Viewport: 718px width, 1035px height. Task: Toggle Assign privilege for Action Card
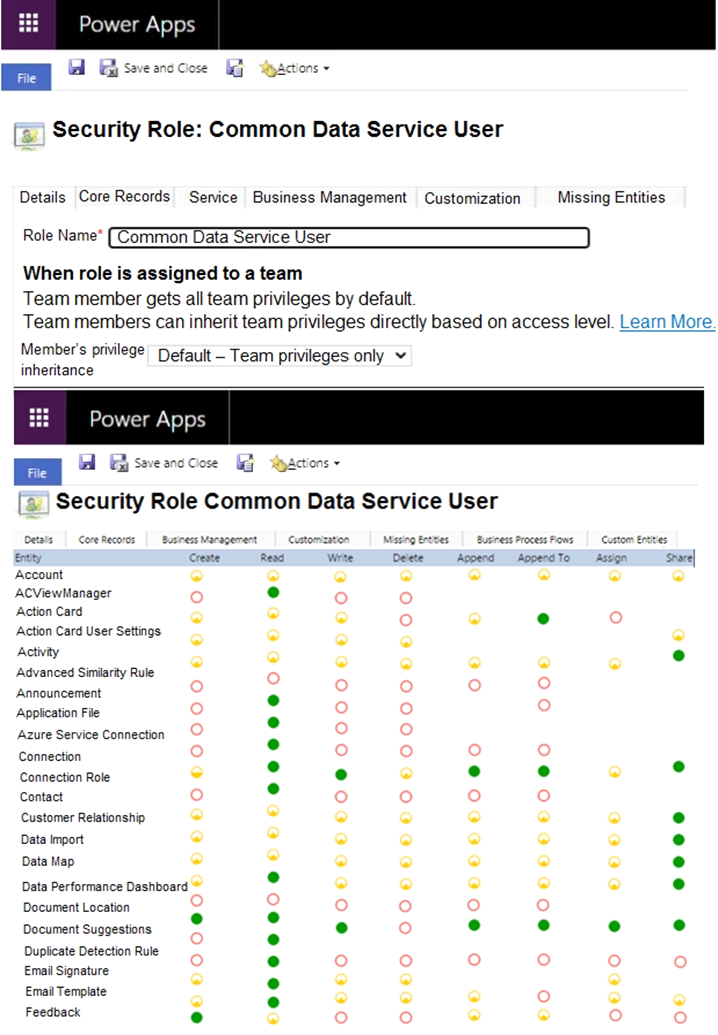(x=616, y=617)
